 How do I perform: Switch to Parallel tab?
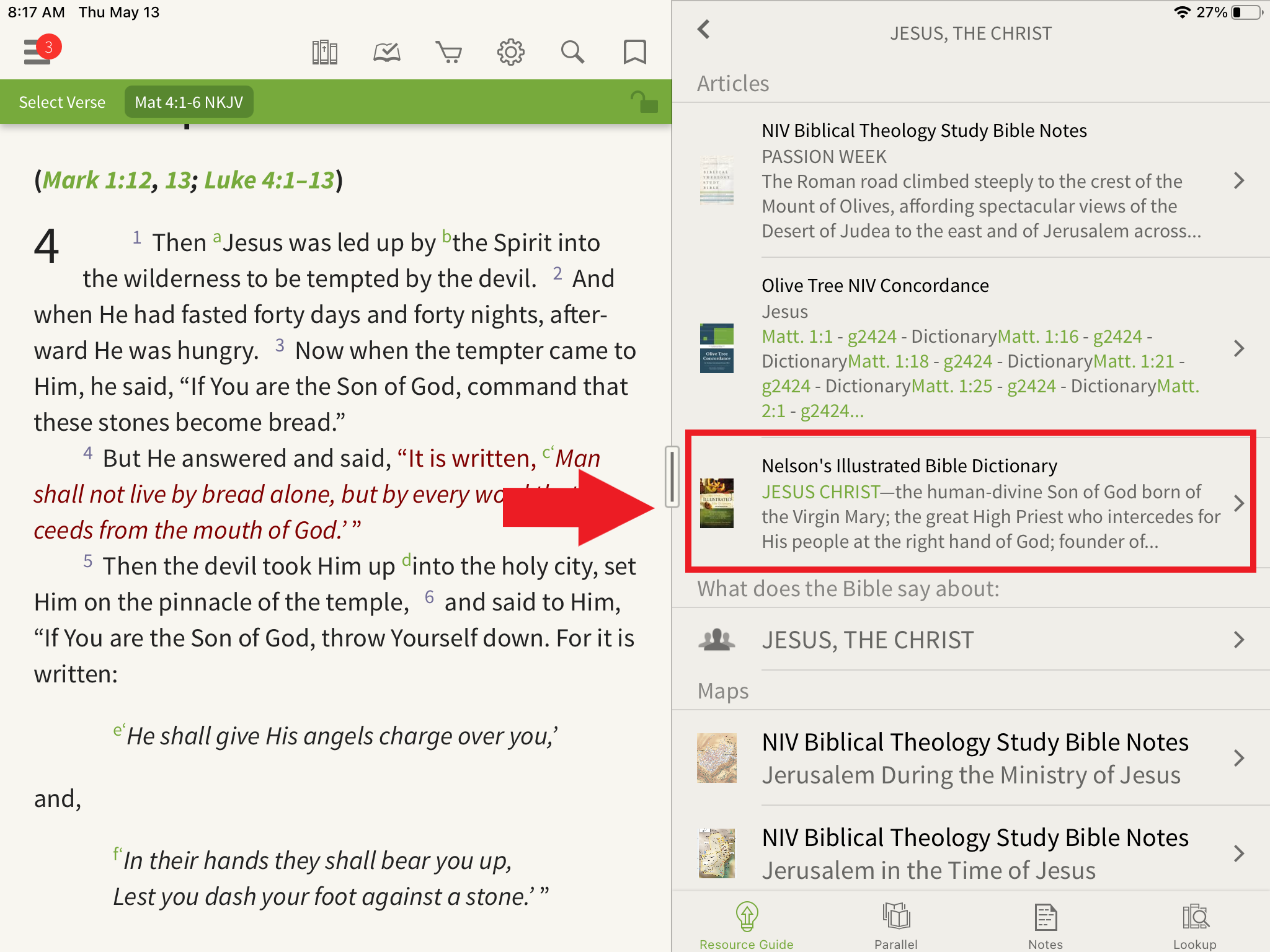click(896, 925)
